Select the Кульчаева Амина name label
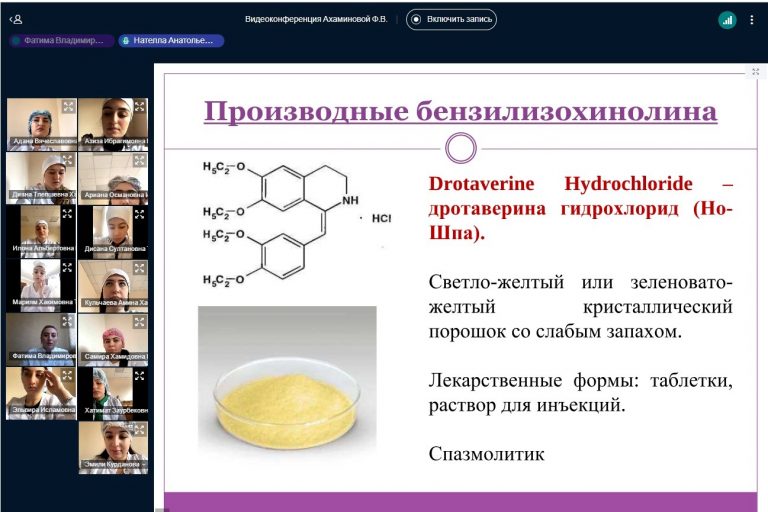The height and width of the screenshot is (512, 768). click(115, 303)
